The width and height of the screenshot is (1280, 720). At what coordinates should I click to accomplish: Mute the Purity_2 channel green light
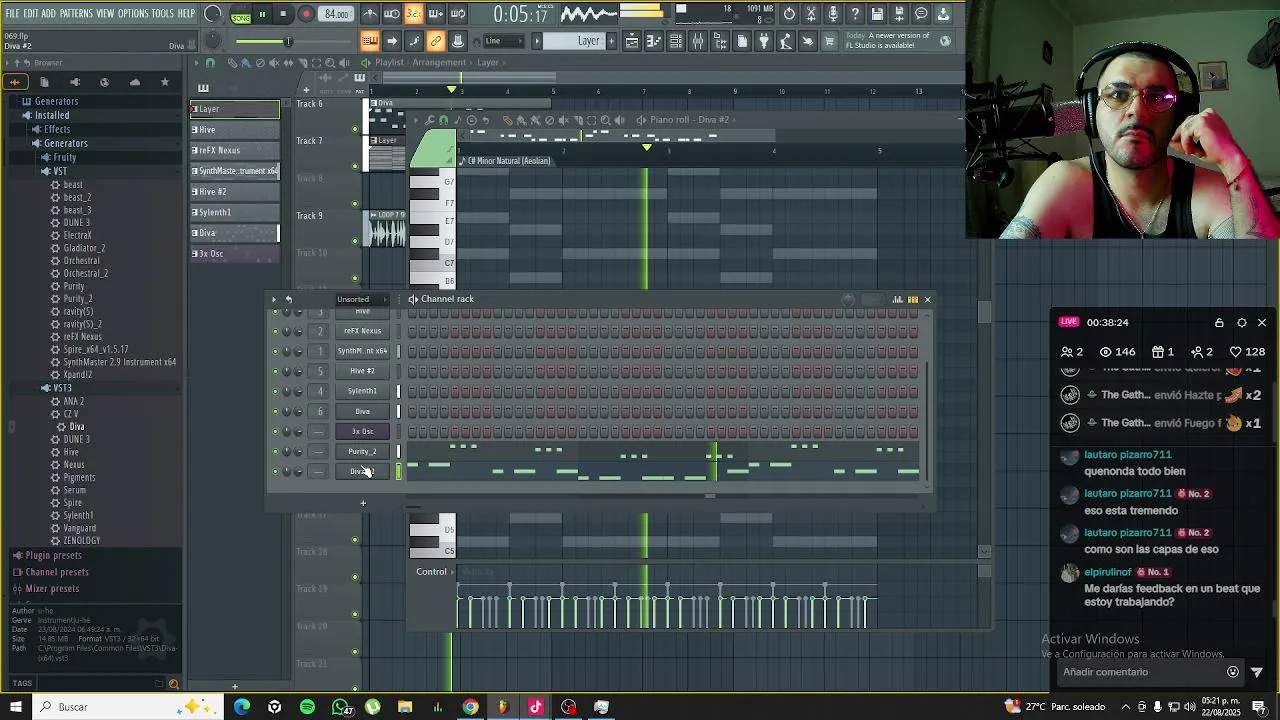pyautogui.click(x=275, y=451)
